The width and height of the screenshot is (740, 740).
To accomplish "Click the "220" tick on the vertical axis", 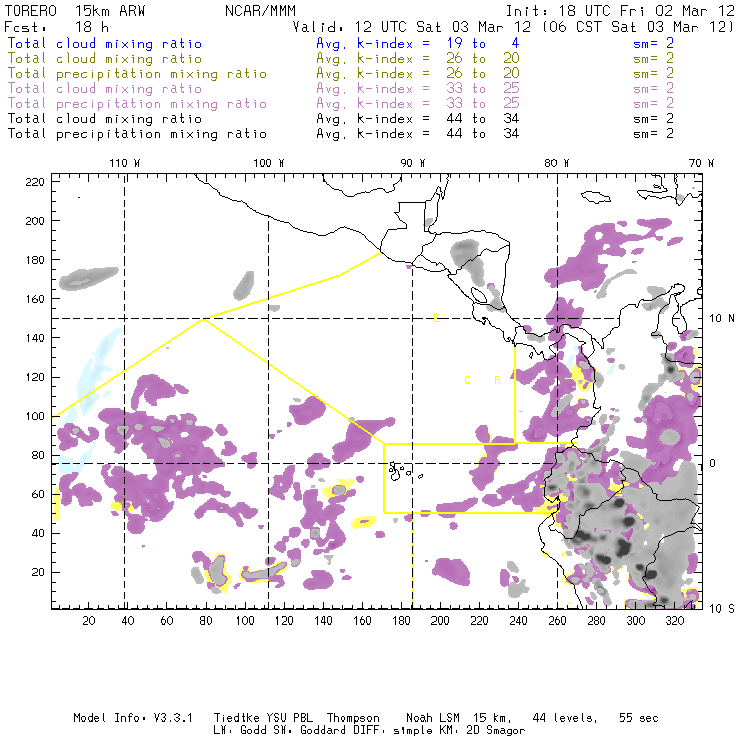I will pos(35,182).
